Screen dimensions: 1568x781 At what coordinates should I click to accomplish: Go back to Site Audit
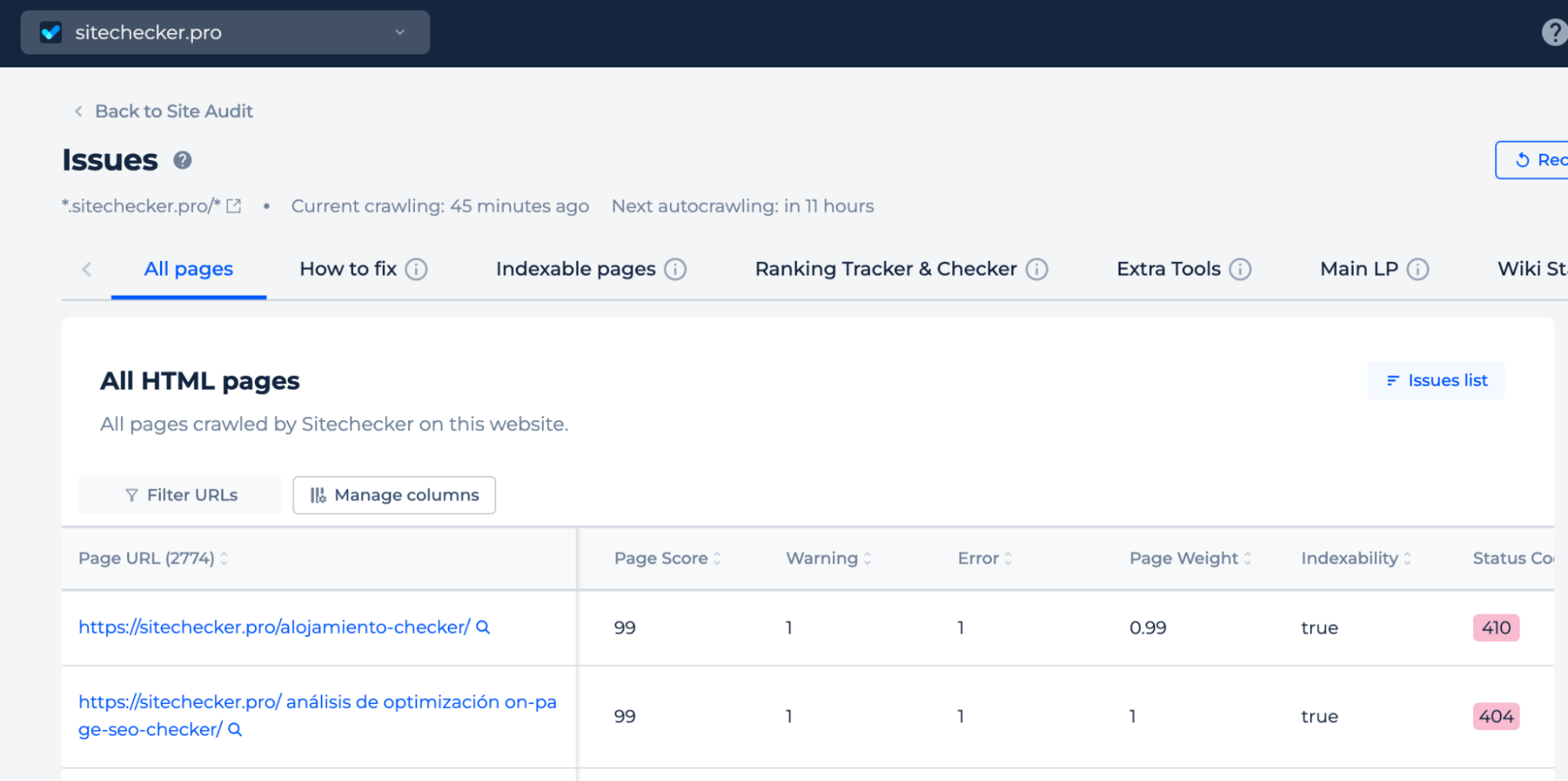(x=173, y=111)
